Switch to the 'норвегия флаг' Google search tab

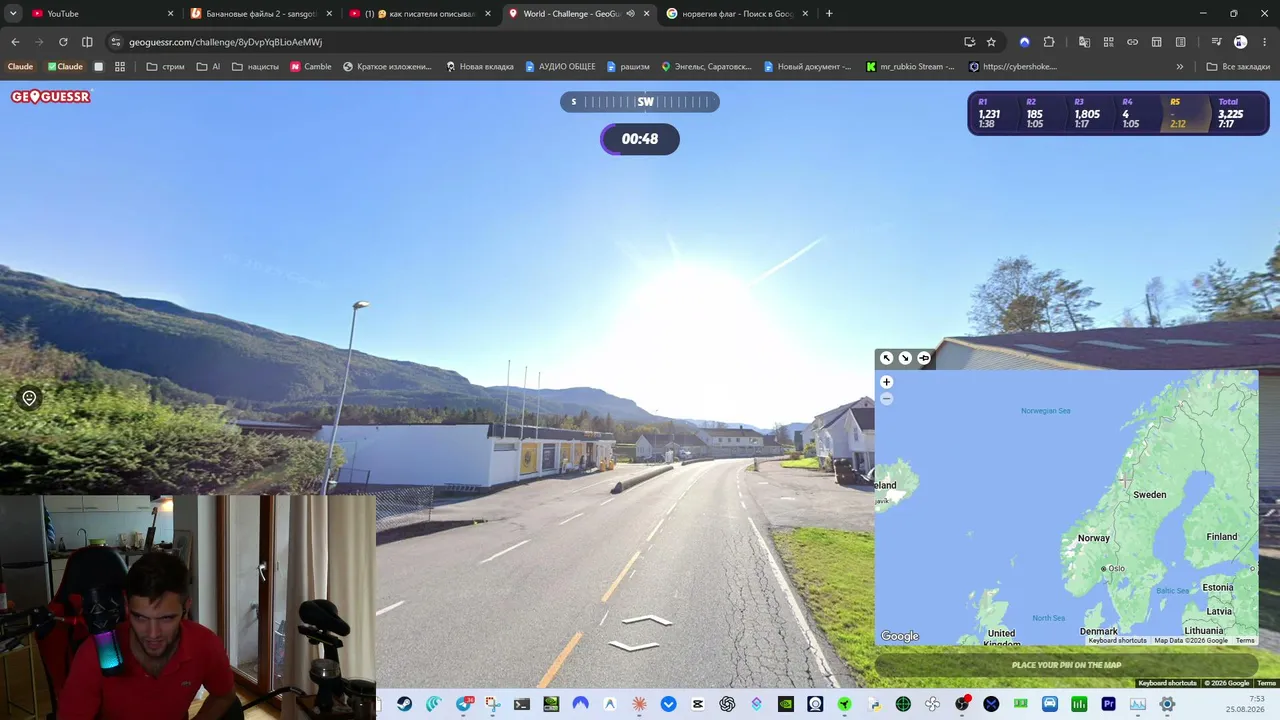738,14
